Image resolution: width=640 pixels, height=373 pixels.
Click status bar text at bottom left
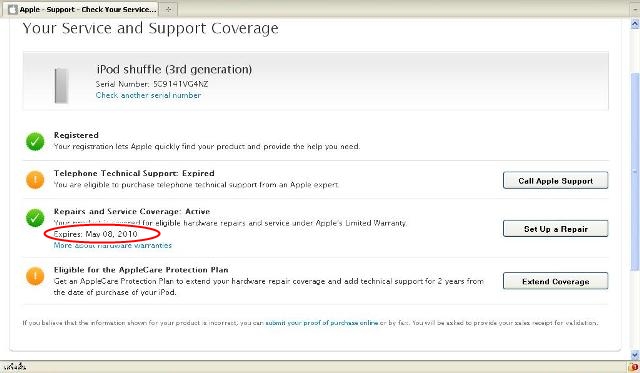[16, 367]
